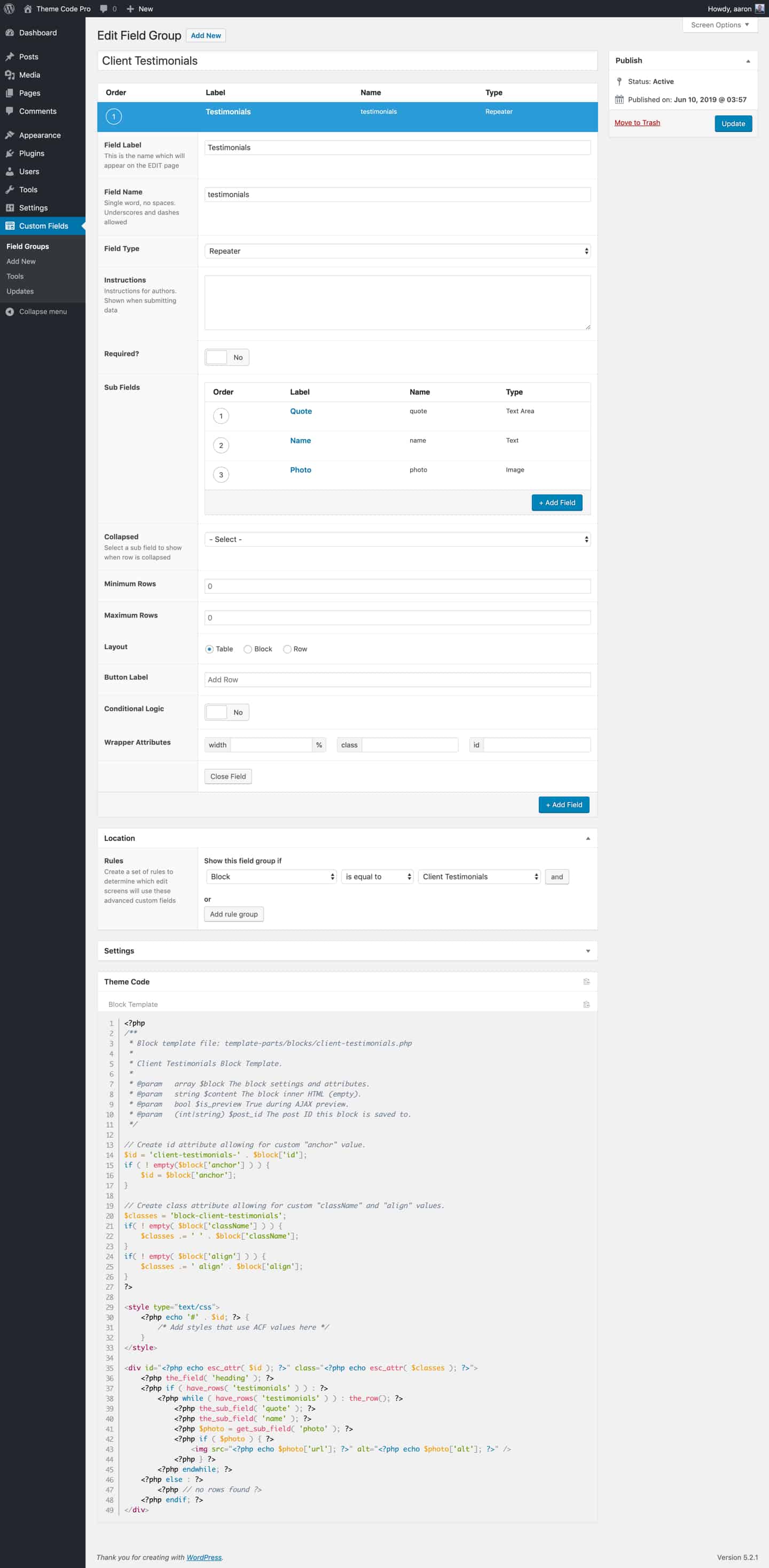The image size is (769, 1568).
Task: Click the home icon beside Theme Code Pro
Action: (x=27, y=9)
